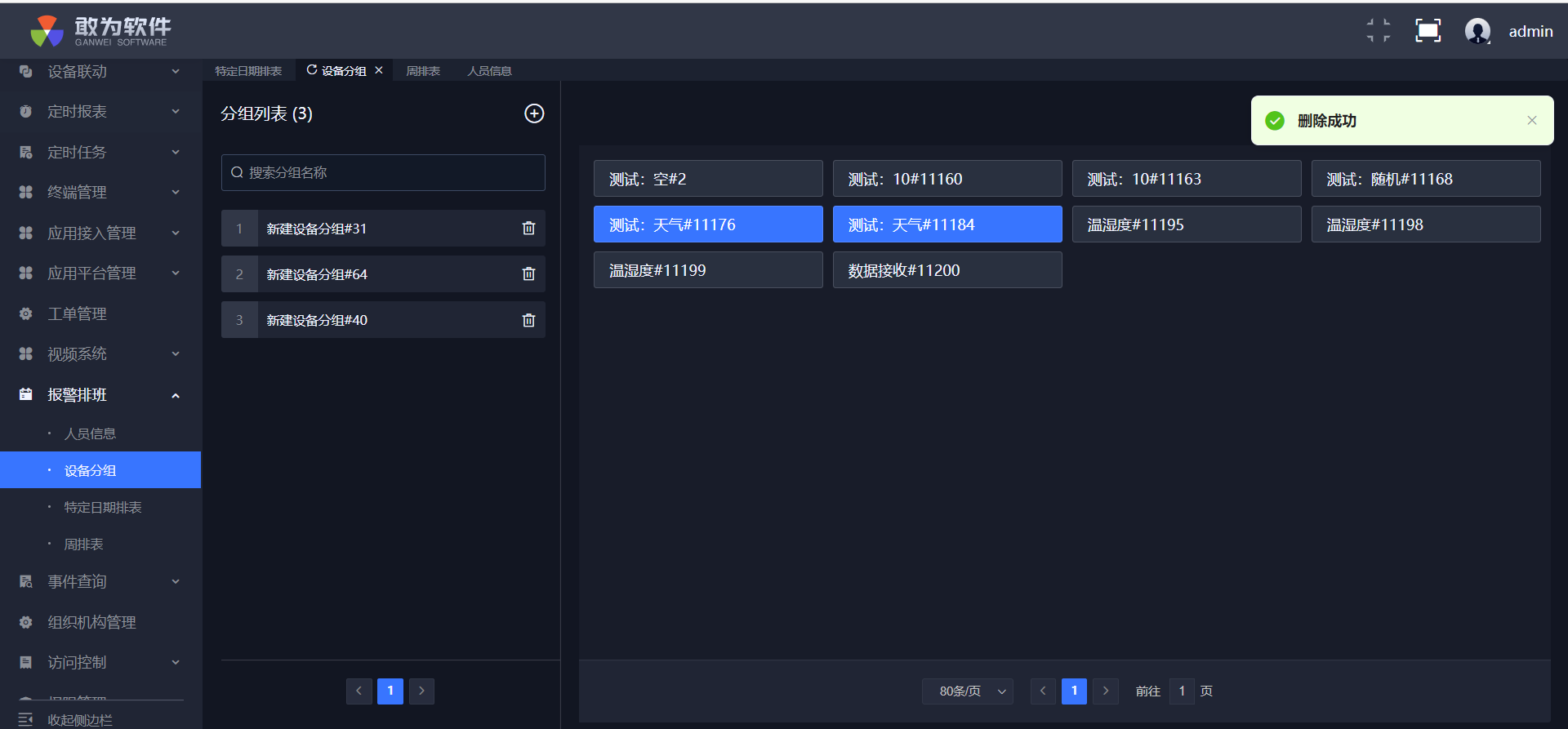Viewport: 1568px width, 729px height.
Task: Close the 删除成功 notification
Action: 1532,121
